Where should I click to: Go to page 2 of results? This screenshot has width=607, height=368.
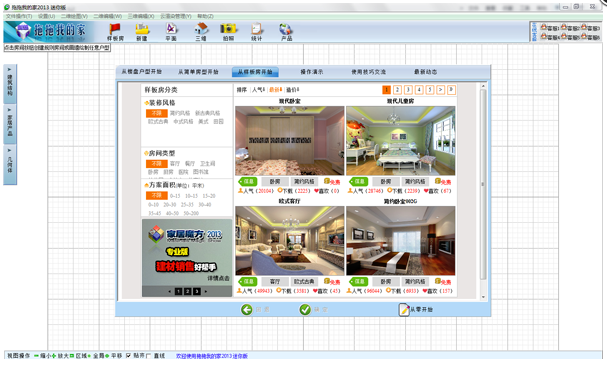pyautogui.click(x=397, y=90)
